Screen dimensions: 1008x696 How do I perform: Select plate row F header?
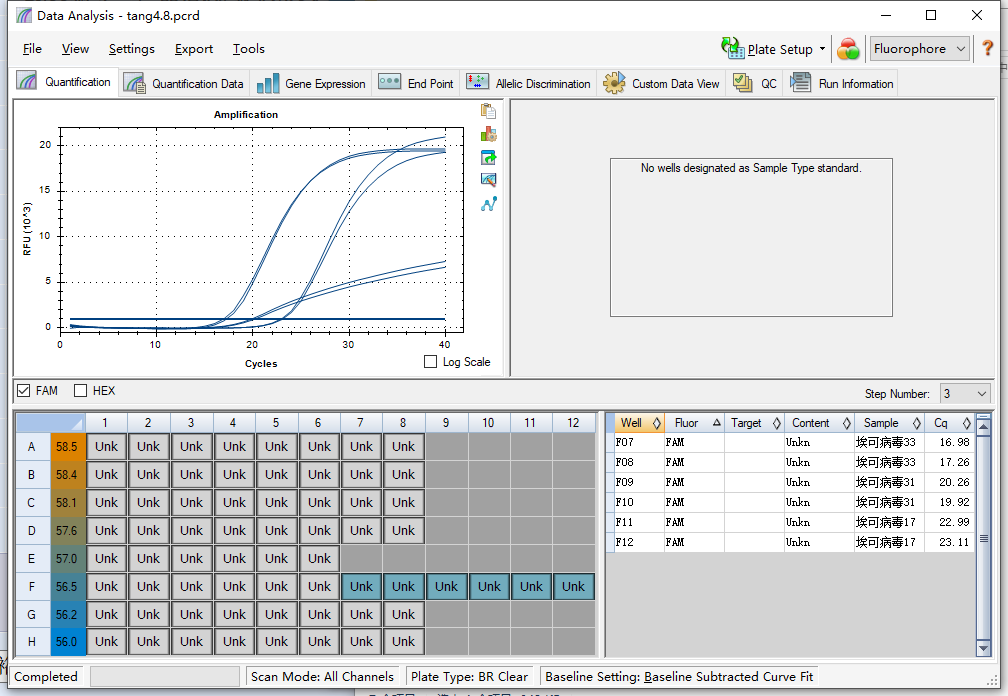(x=32, y=586)
